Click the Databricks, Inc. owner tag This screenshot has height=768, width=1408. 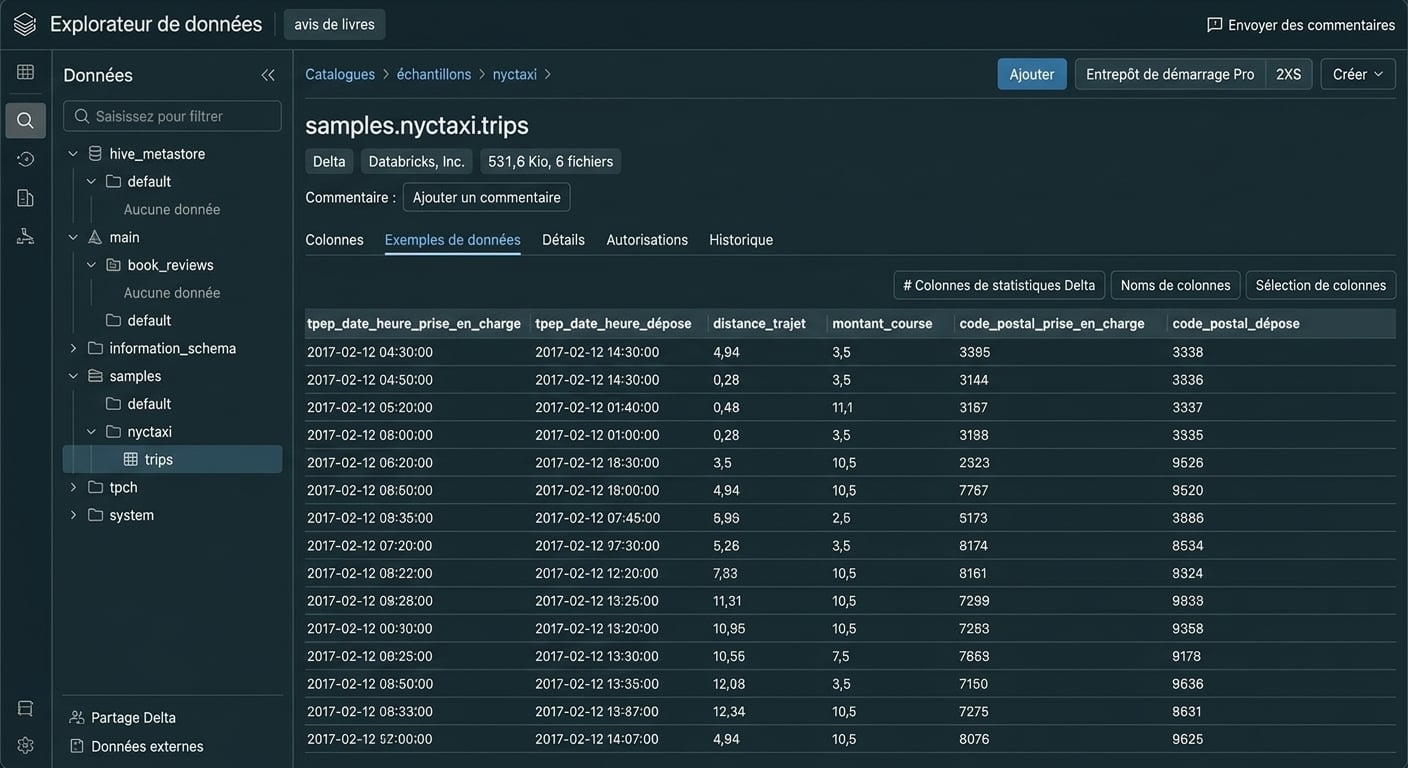417,161
